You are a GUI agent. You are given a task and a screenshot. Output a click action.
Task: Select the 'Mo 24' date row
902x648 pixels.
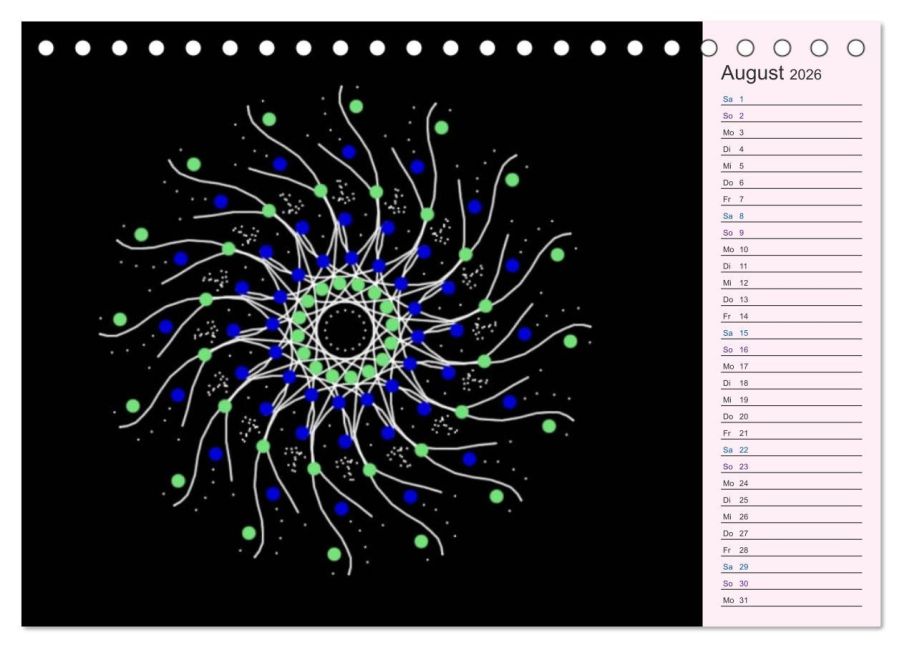click(x=792, y=483)
